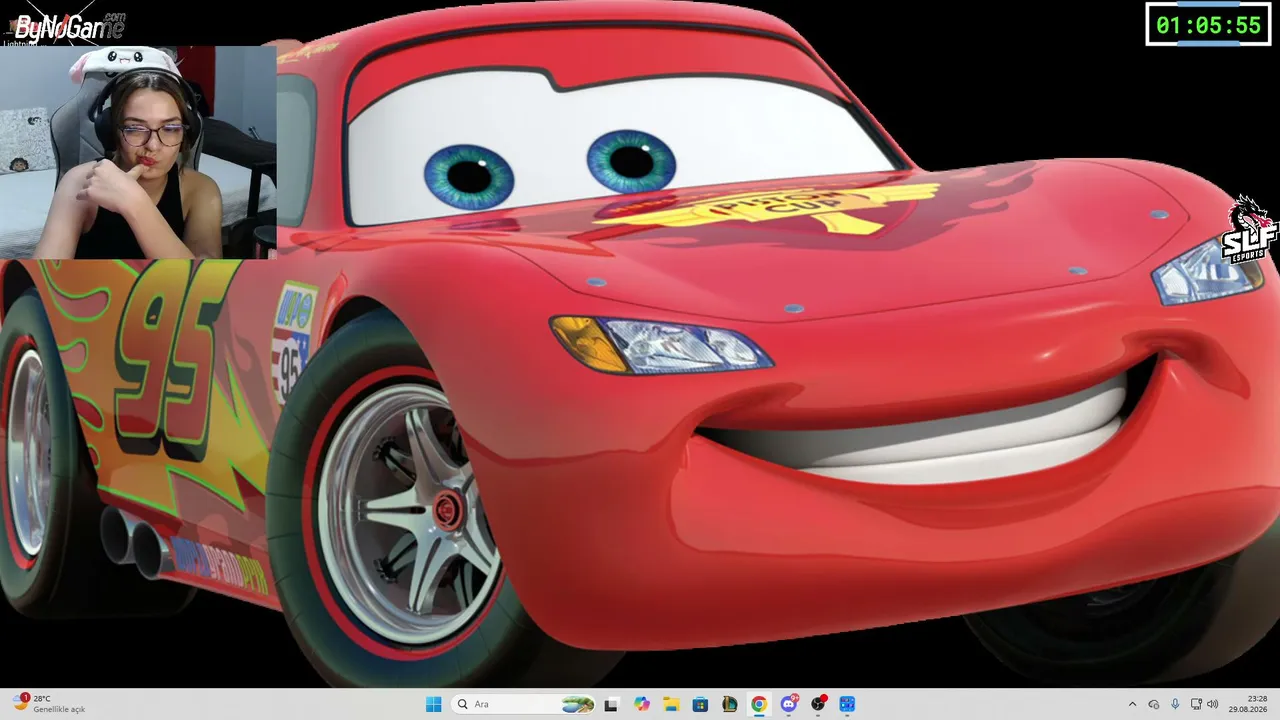Click the taskbar search box labeled Ara
The width and height of the screenshot is (1280, 720).
point(524,704)
